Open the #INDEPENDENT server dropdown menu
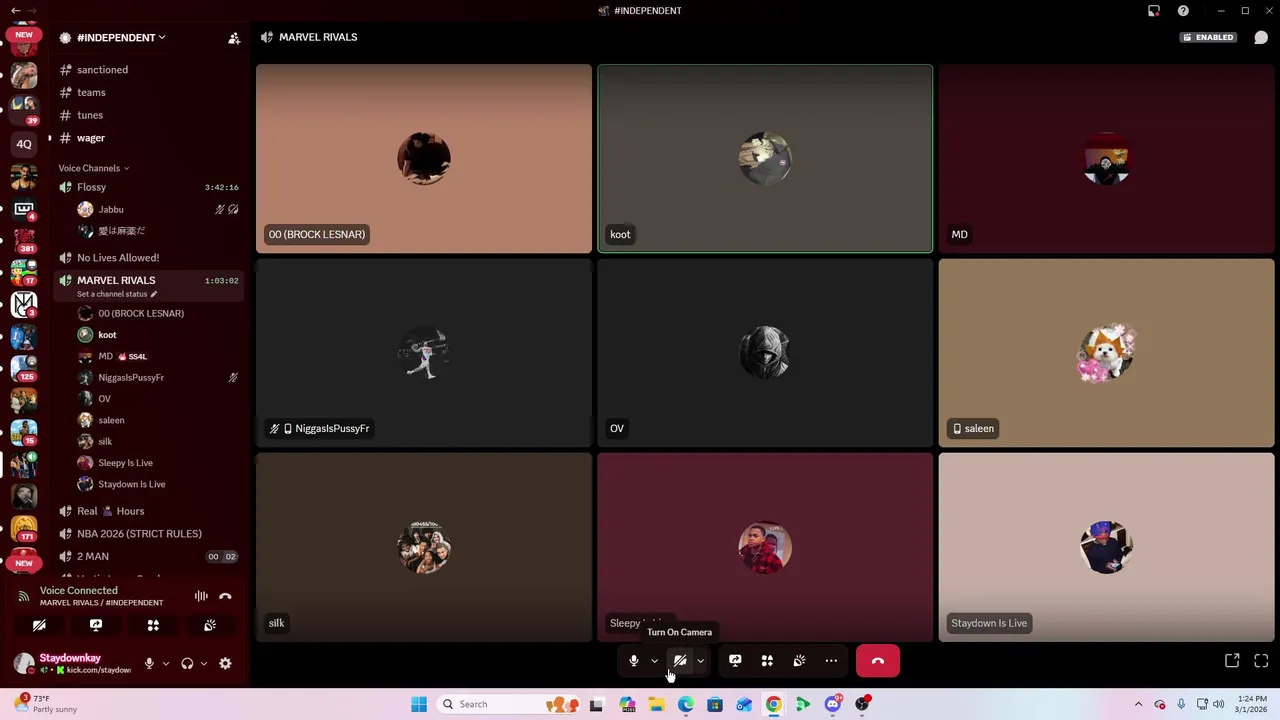Screen dimensions: 1280x720 (121, 37)
